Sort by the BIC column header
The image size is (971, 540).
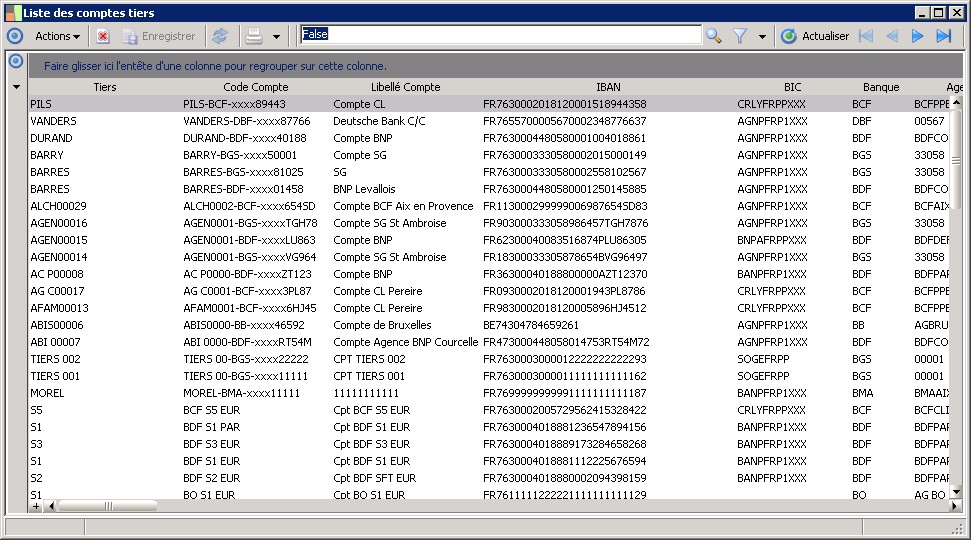(x=793, y=87)
